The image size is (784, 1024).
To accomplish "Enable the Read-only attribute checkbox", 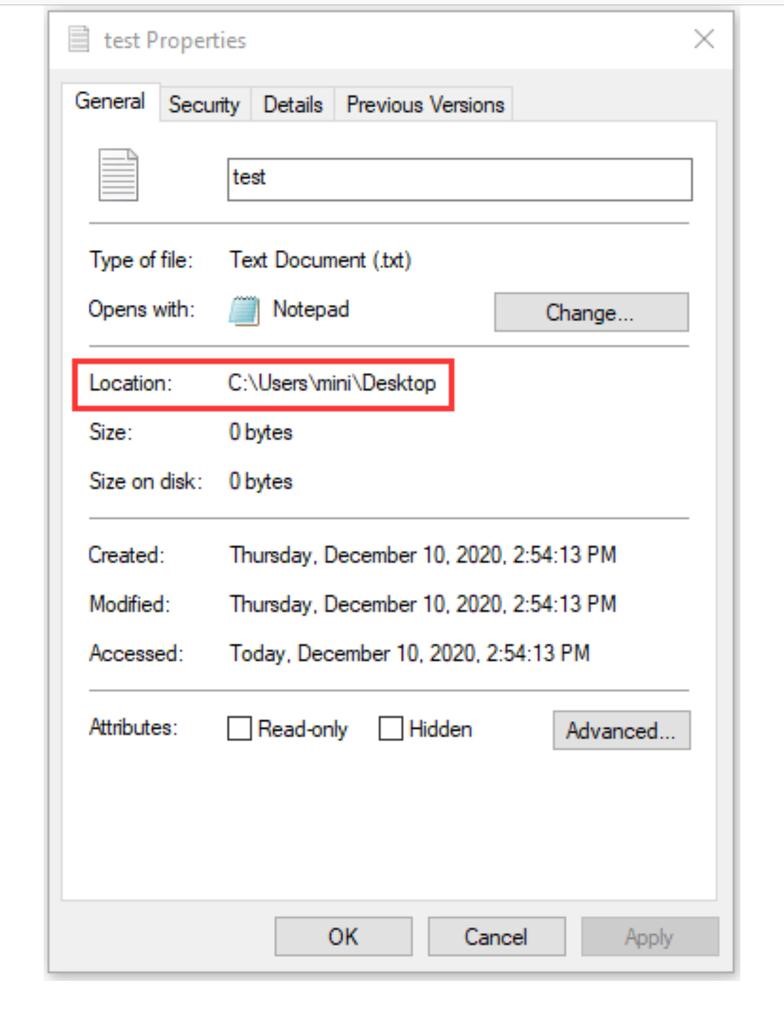I will tap(239, 728).
